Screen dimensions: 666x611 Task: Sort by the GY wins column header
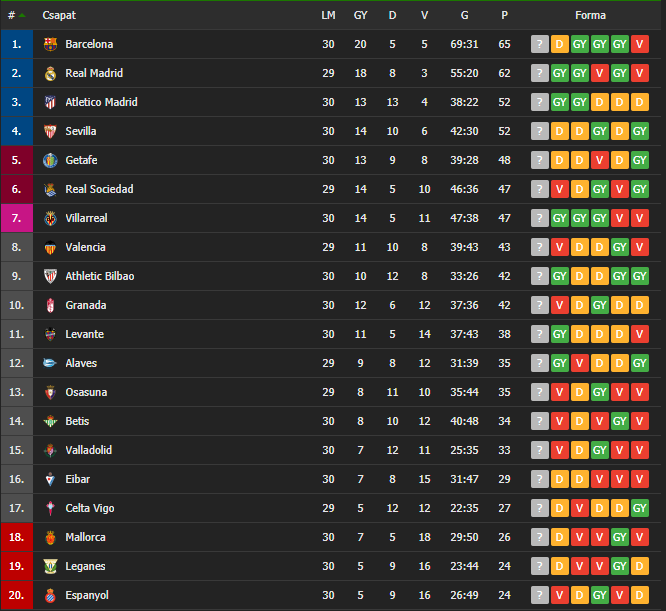point(360,15)
